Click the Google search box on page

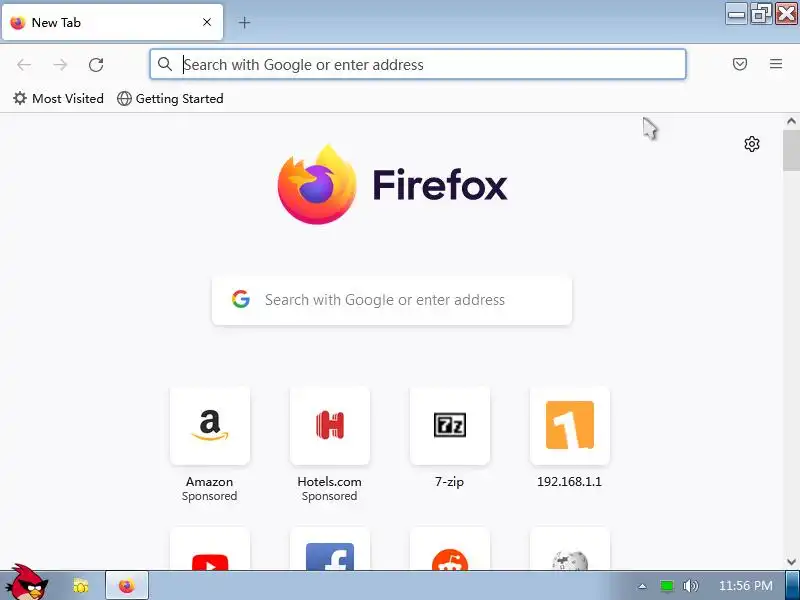tap(392, 300)
